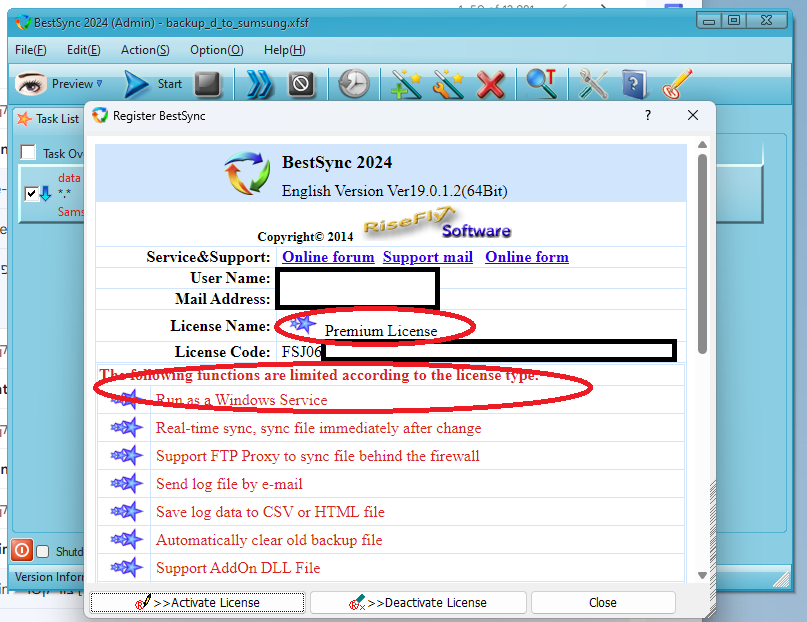Click the Preview eye icon in the toolbar
The height and width of the screenshot is (622, 807).
point(30,83)
